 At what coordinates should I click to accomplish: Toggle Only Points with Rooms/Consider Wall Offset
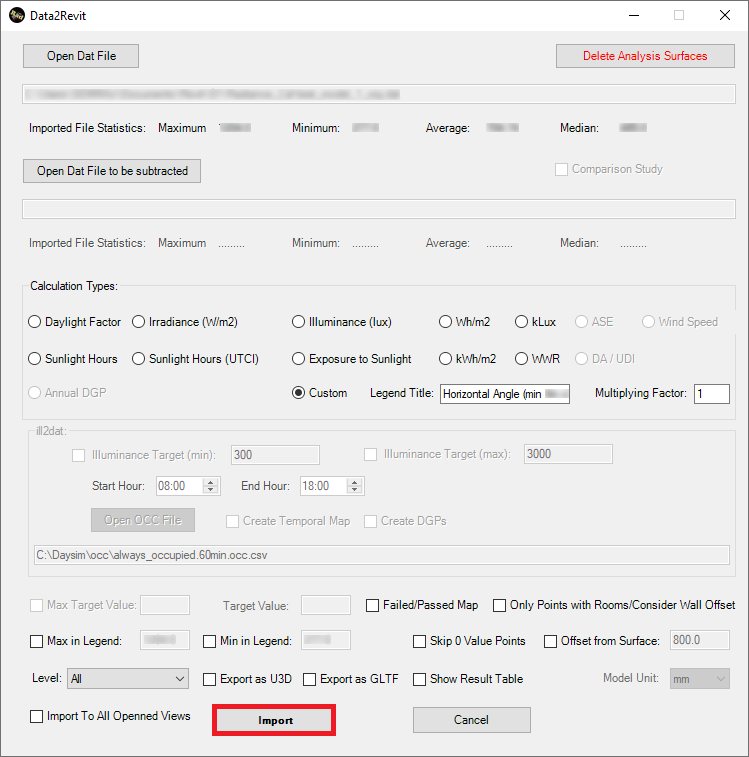point(499,605)
